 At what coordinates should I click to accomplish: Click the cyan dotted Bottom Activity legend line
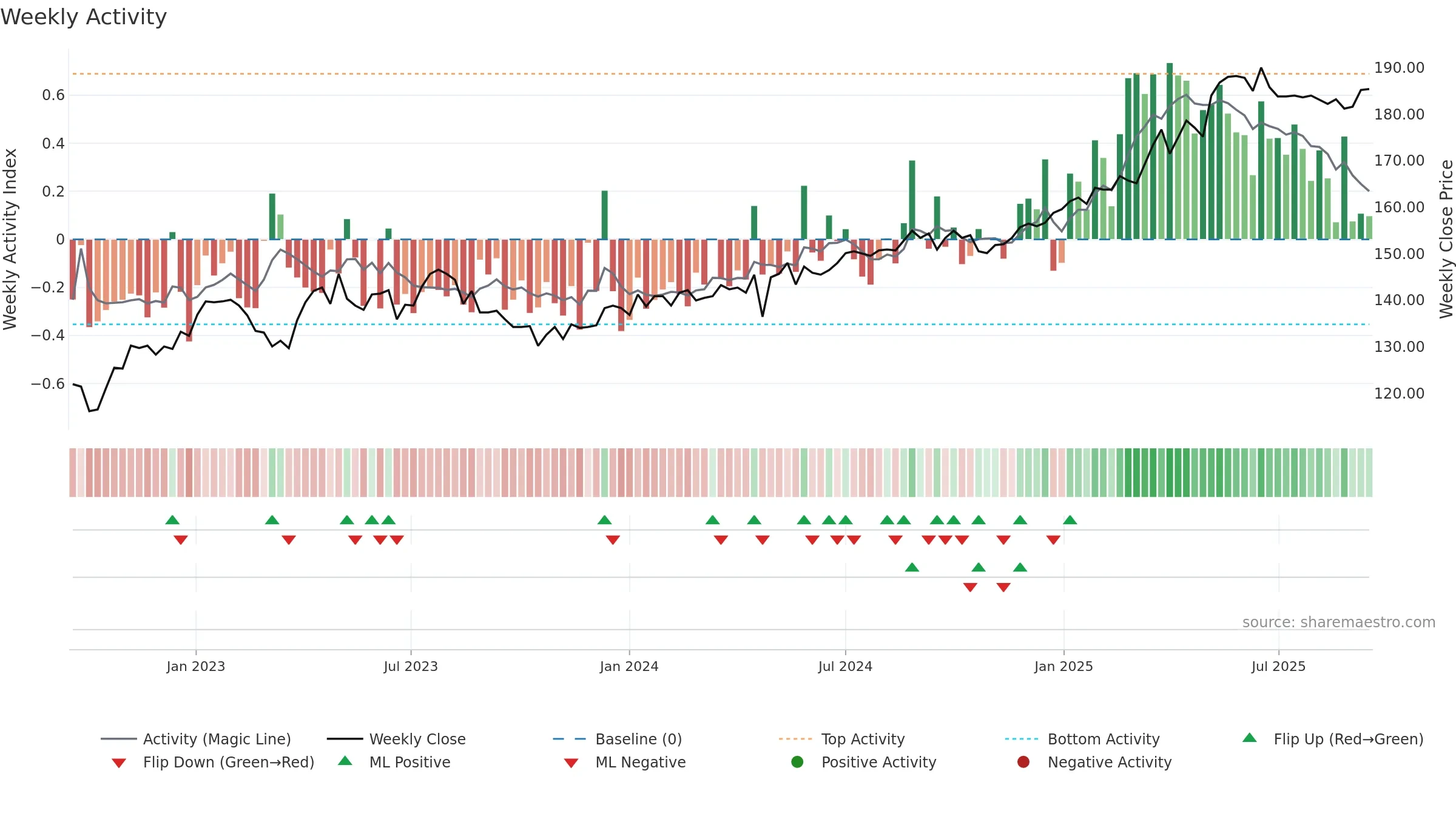(x=1022, y=739)
